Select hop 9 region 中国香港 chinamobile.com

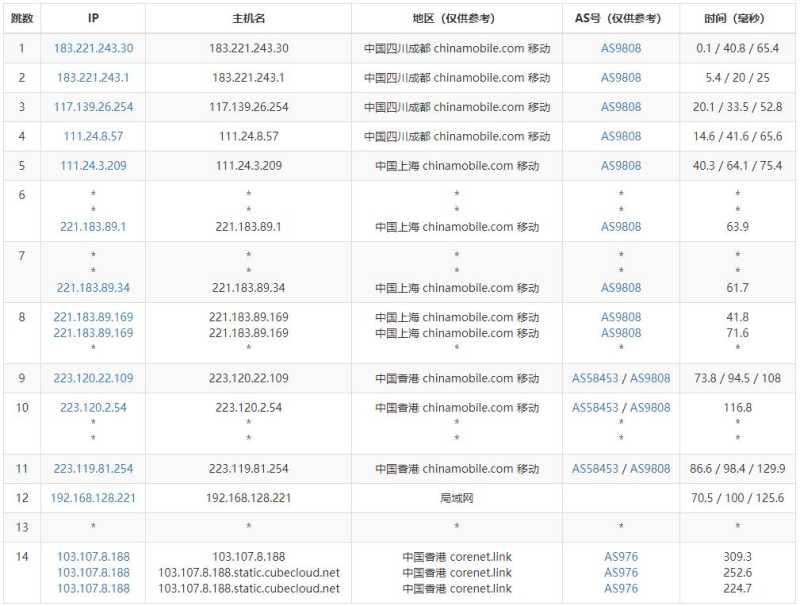[457, 378]
